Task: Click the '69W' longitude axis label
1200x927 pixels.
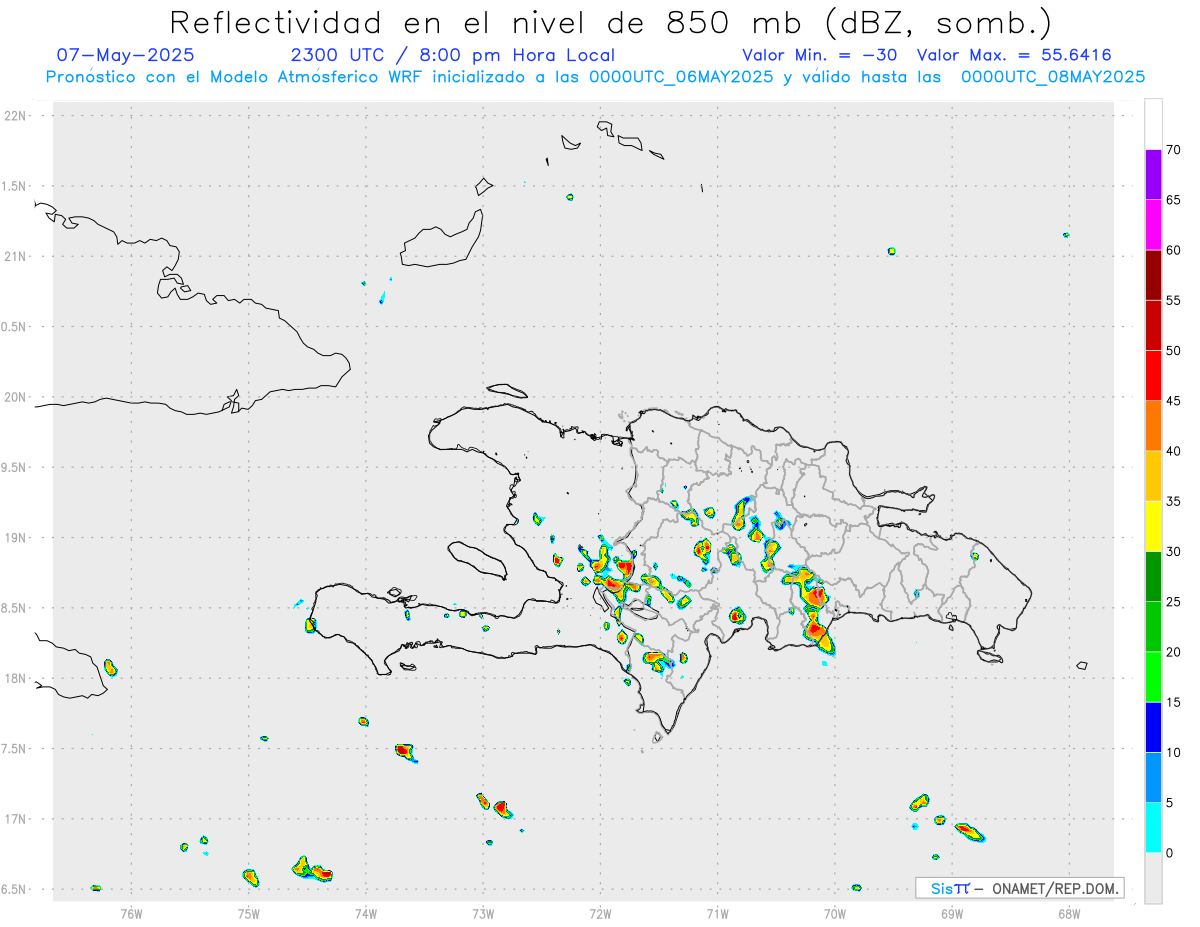Action: pos(951,912)
